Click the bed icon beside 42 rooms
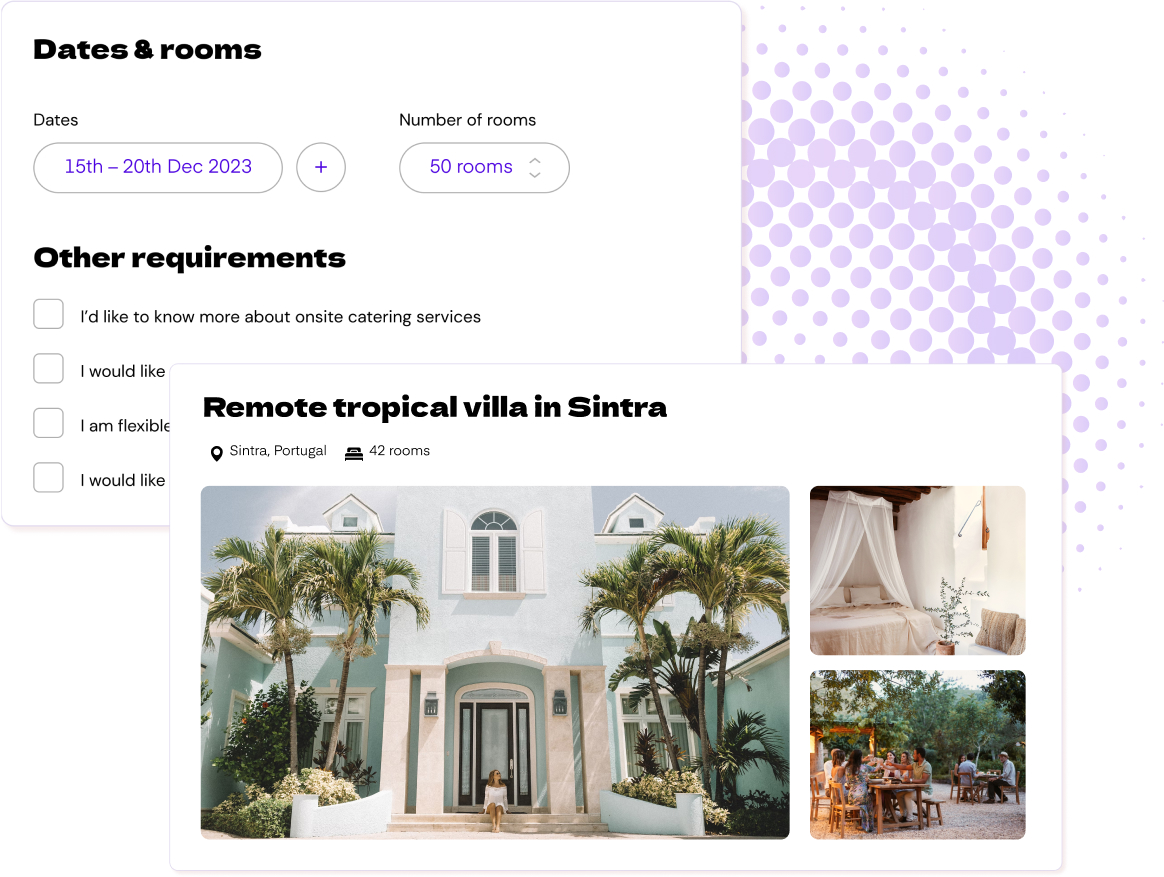 [x=354, y=453]
